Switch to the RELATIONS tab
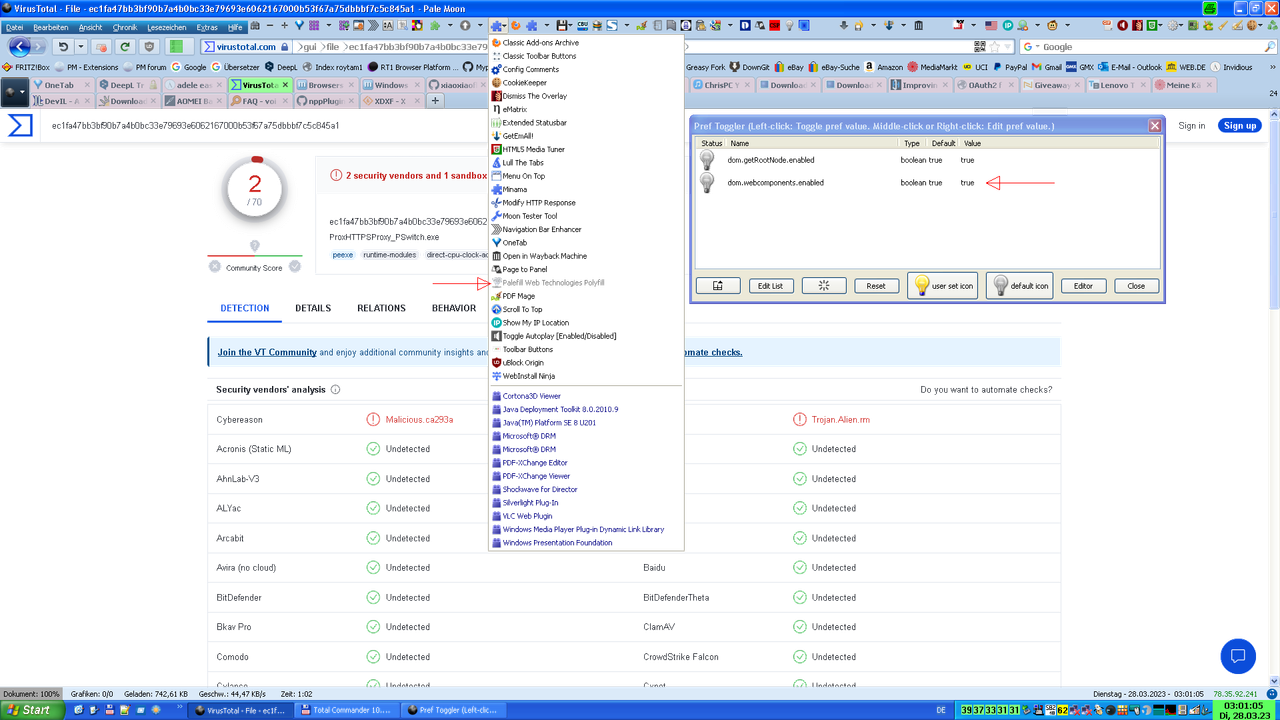This screenshot has width=1280, height=720. [x=381, y=308]
